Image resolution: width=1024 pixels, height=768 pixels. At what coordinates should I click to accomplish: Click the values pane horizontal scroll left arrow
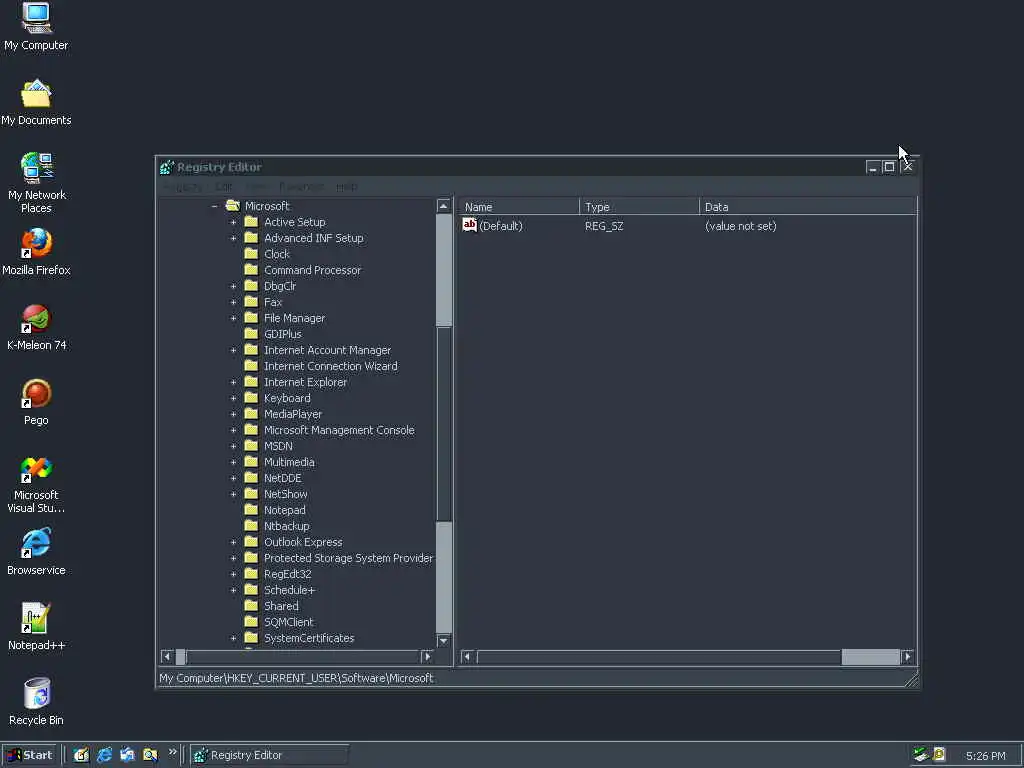467,656
